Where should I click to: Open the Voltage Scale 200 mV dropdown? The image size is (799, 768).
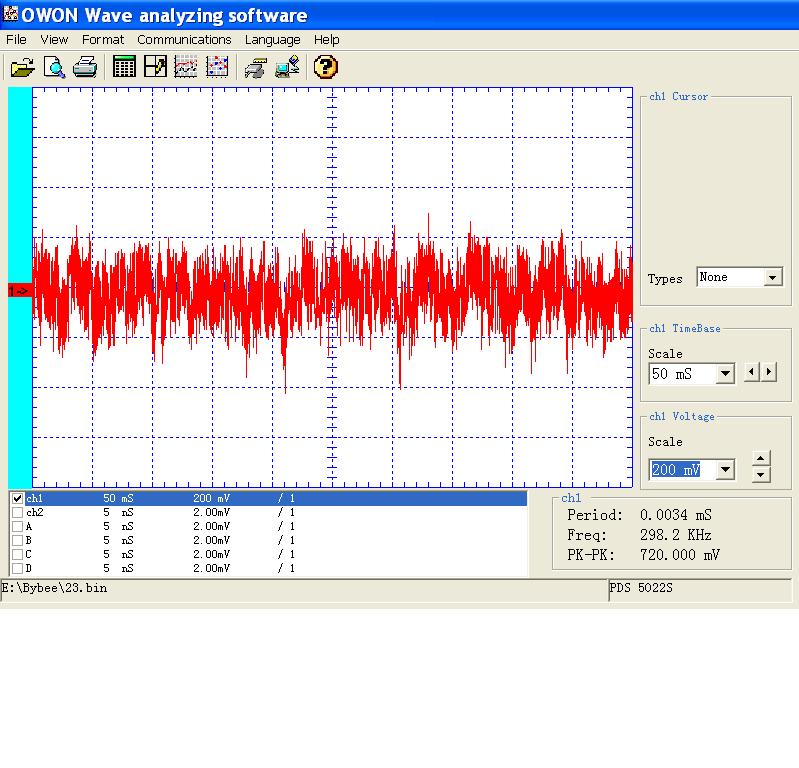point(725,469)
